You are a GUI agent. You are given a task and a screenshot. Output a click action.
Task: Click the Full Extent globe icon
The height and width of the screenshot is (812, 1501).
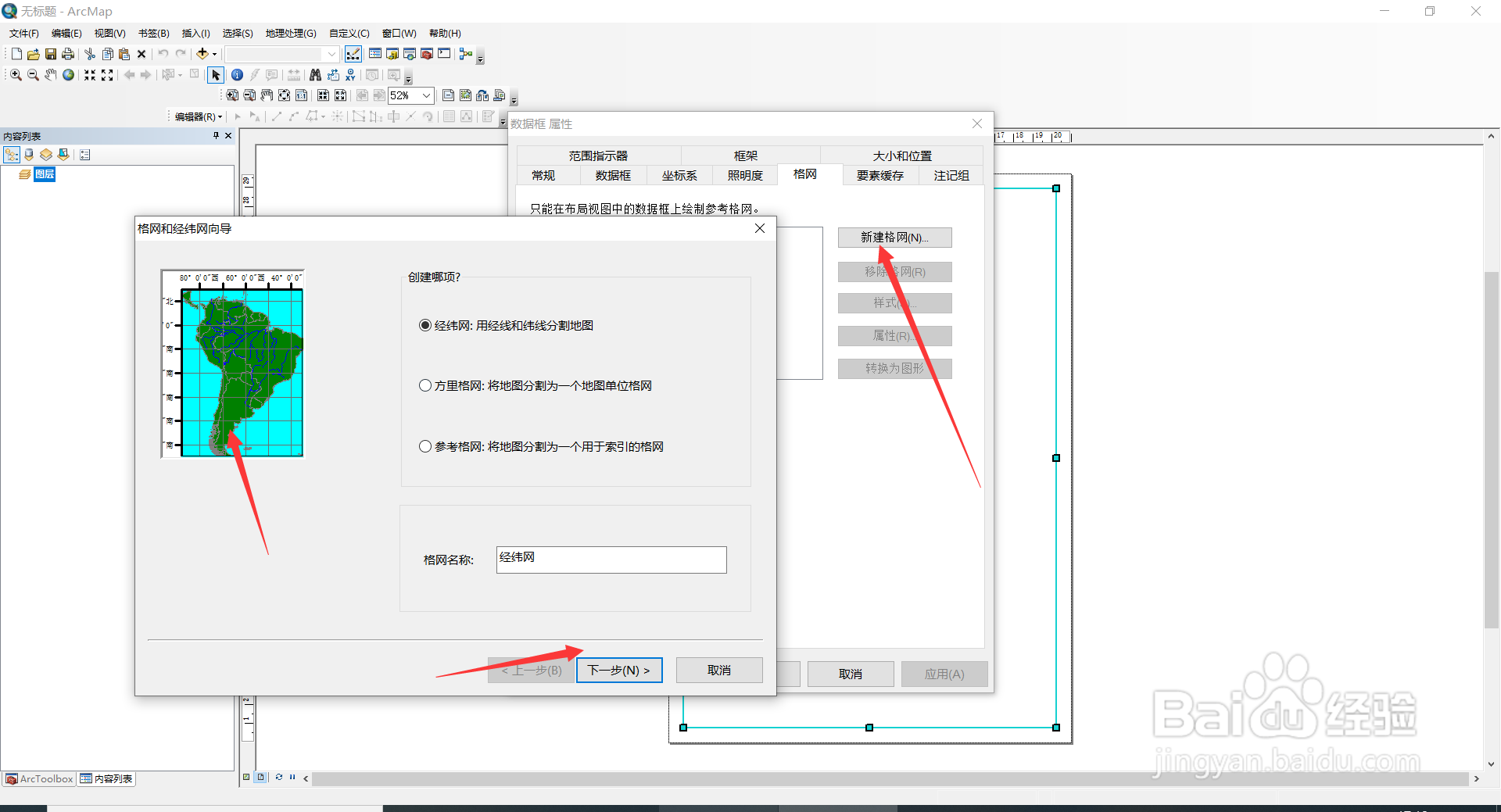[x=68, y=74]
